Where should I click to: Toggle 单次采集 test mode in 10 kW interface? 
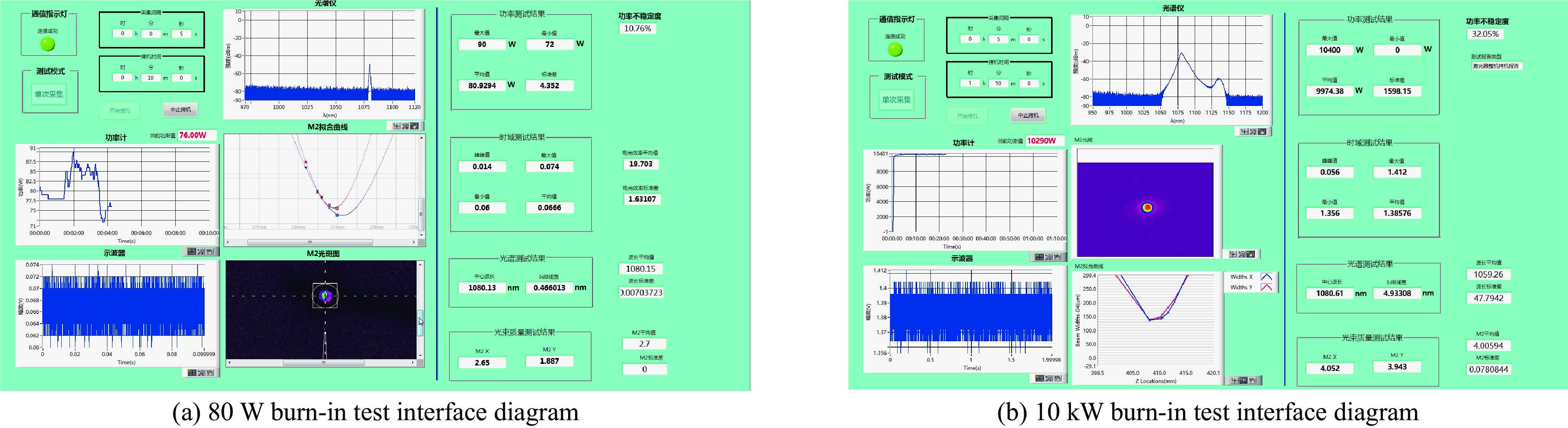click(896, 100)
